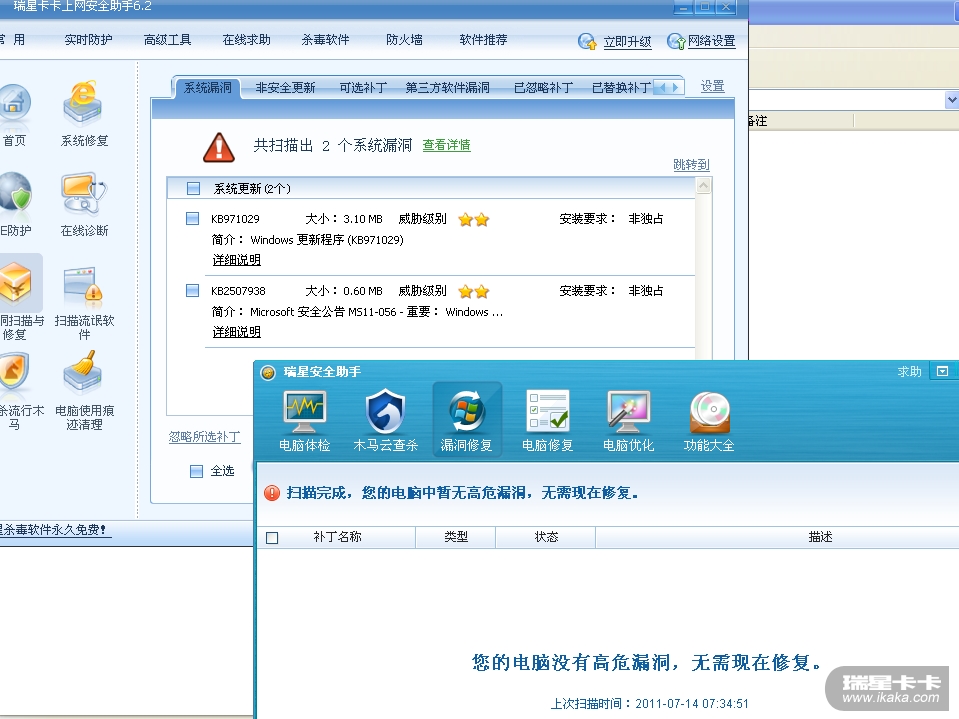Check the KB971029 patch checkbox
The height and width of the screenshot is (719, 959).
pos(192,218)
